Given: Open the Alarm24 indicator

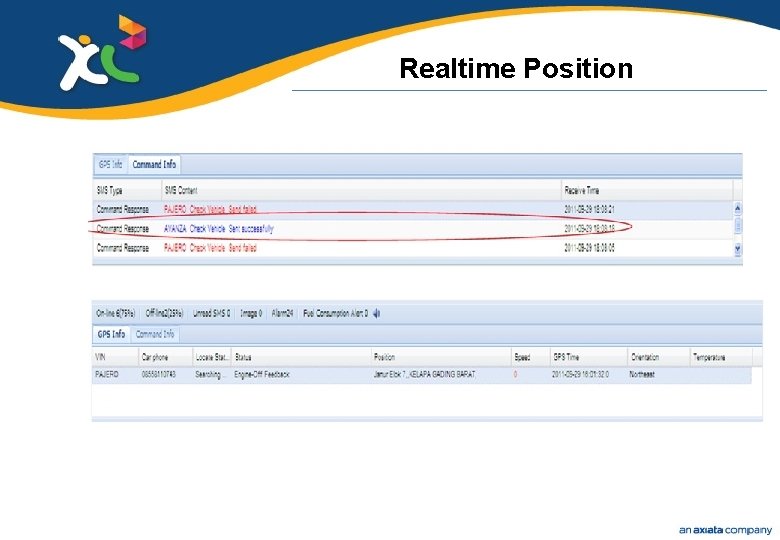Looking at the screenshot, I should [282, 313].
